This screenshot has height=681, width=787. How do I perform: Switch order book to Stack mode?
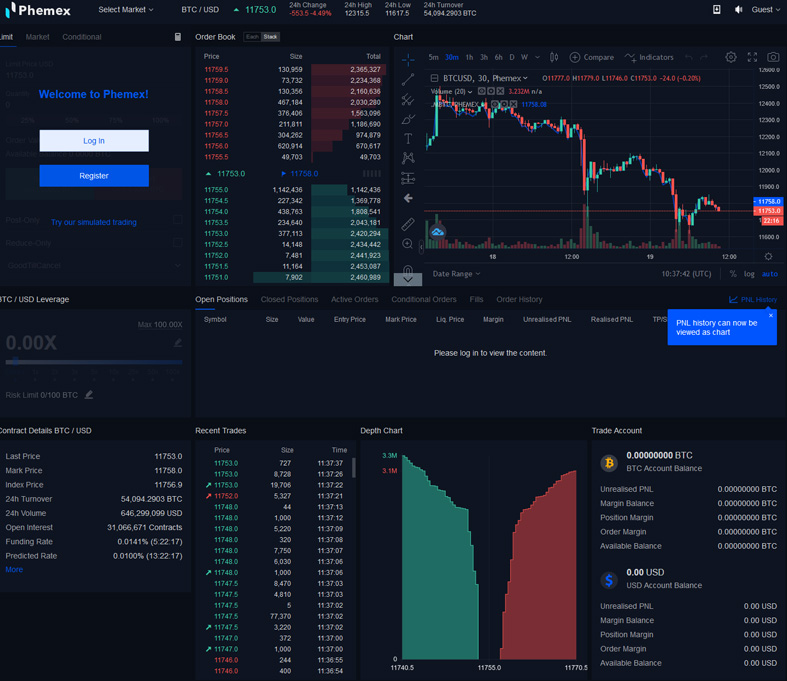click(x=271, y=37)
